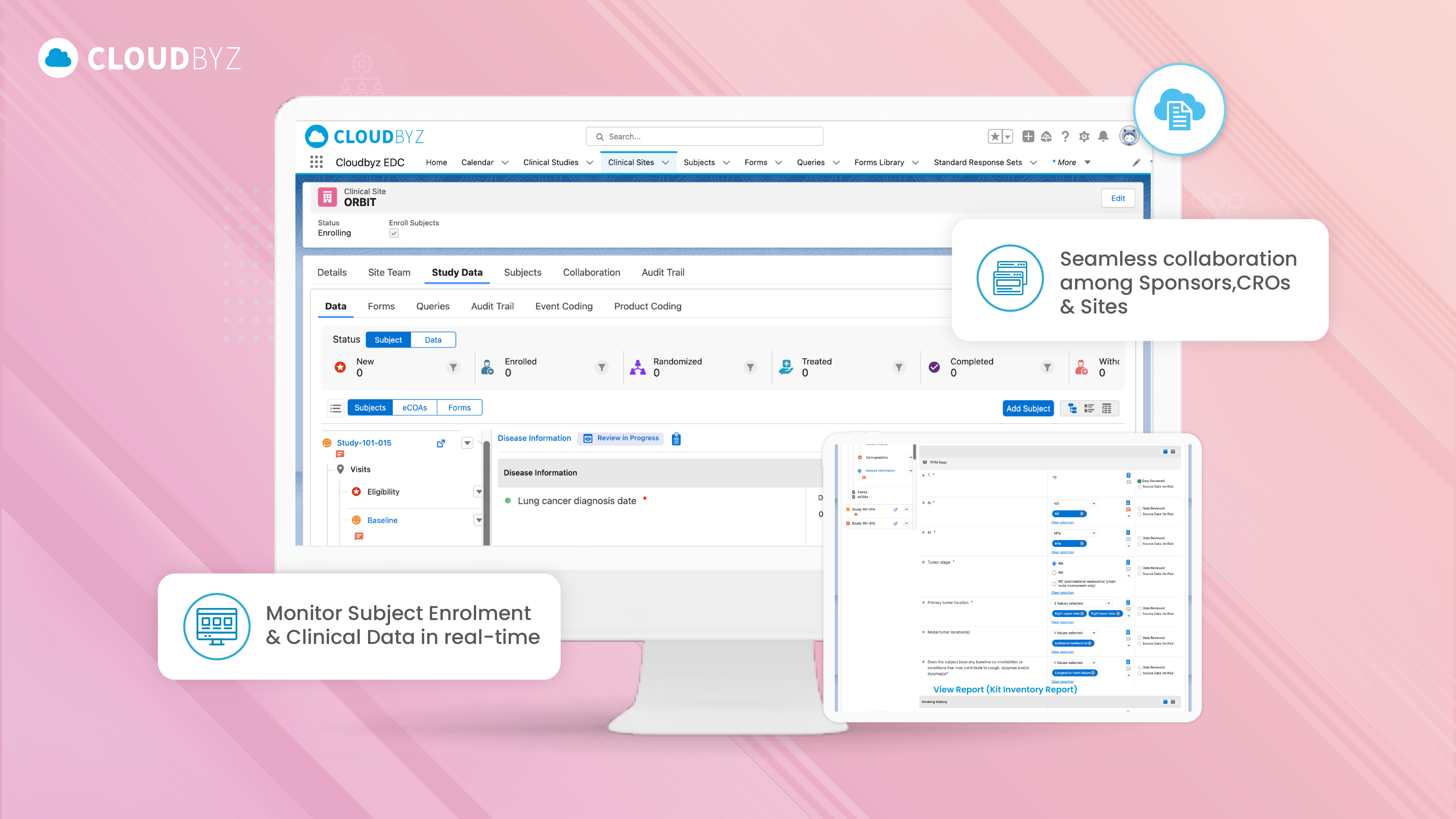Viewport: 1456px width, 819px height.
Task: Select Tumor stage IIIA radio
Action: [1054, 564]
